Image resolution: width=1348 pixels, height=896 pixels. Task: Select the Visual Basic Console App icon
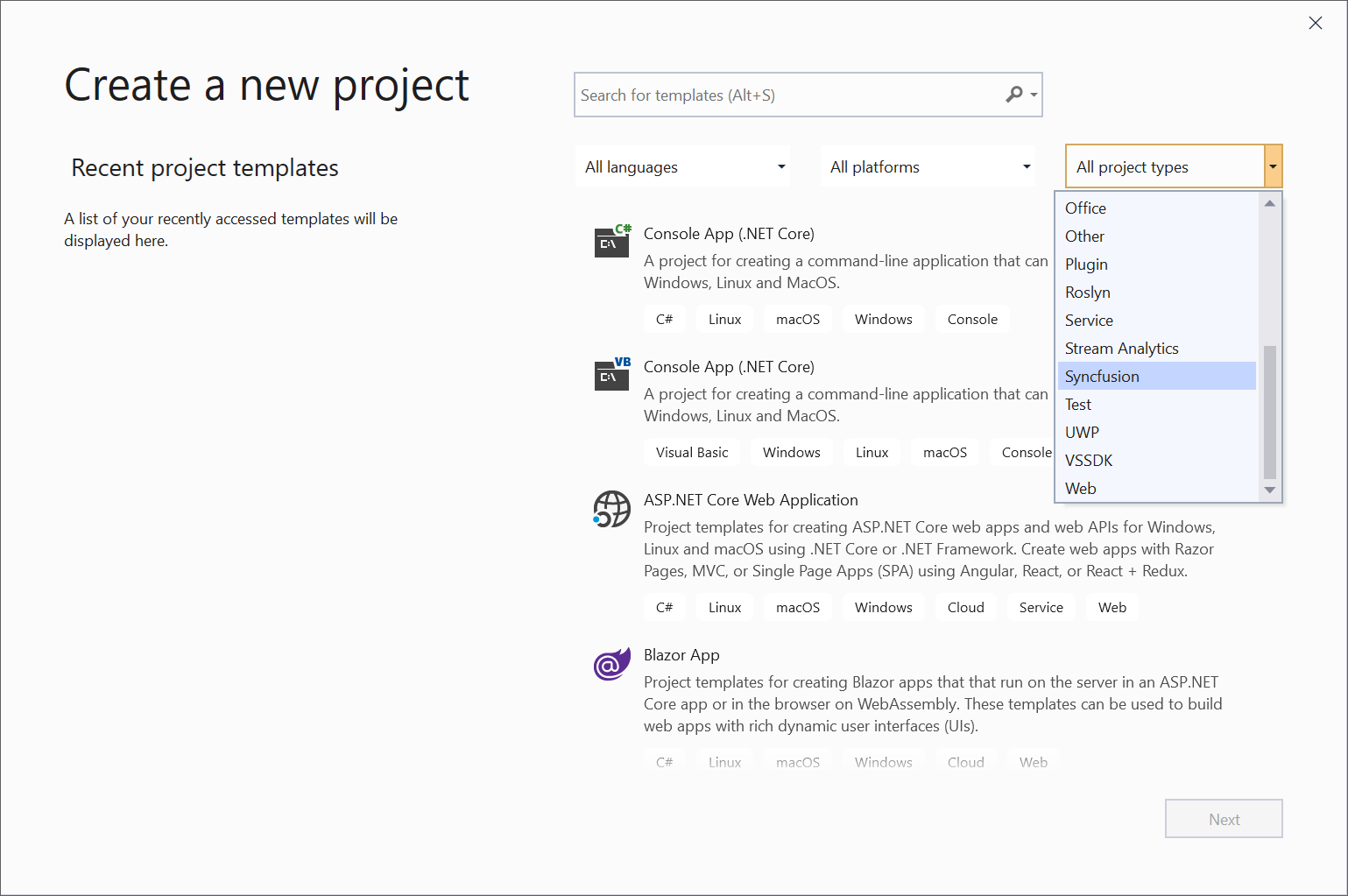pos(611,375)
